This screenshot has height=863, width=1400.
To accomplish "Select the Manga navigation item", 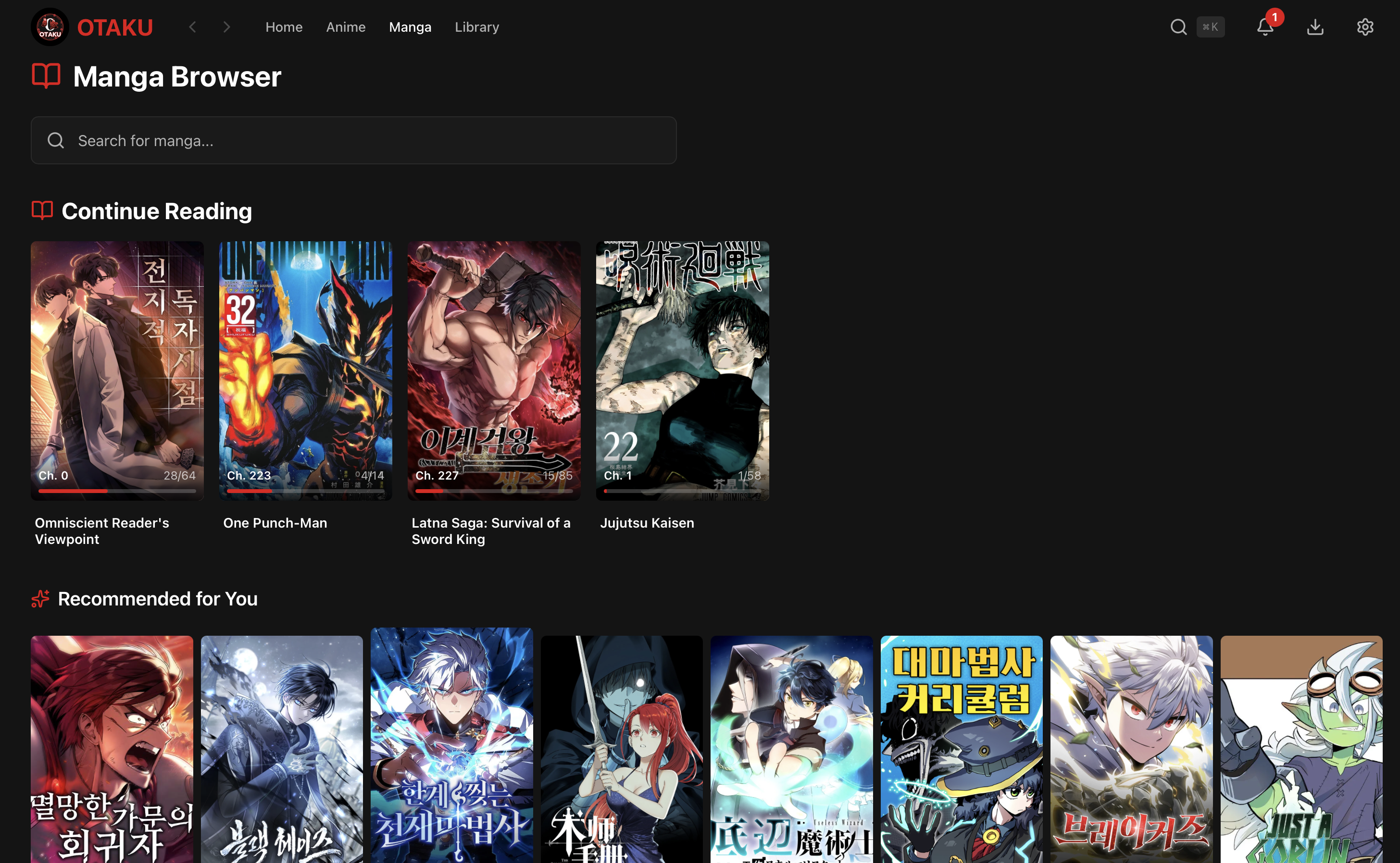I will point(410,27).
